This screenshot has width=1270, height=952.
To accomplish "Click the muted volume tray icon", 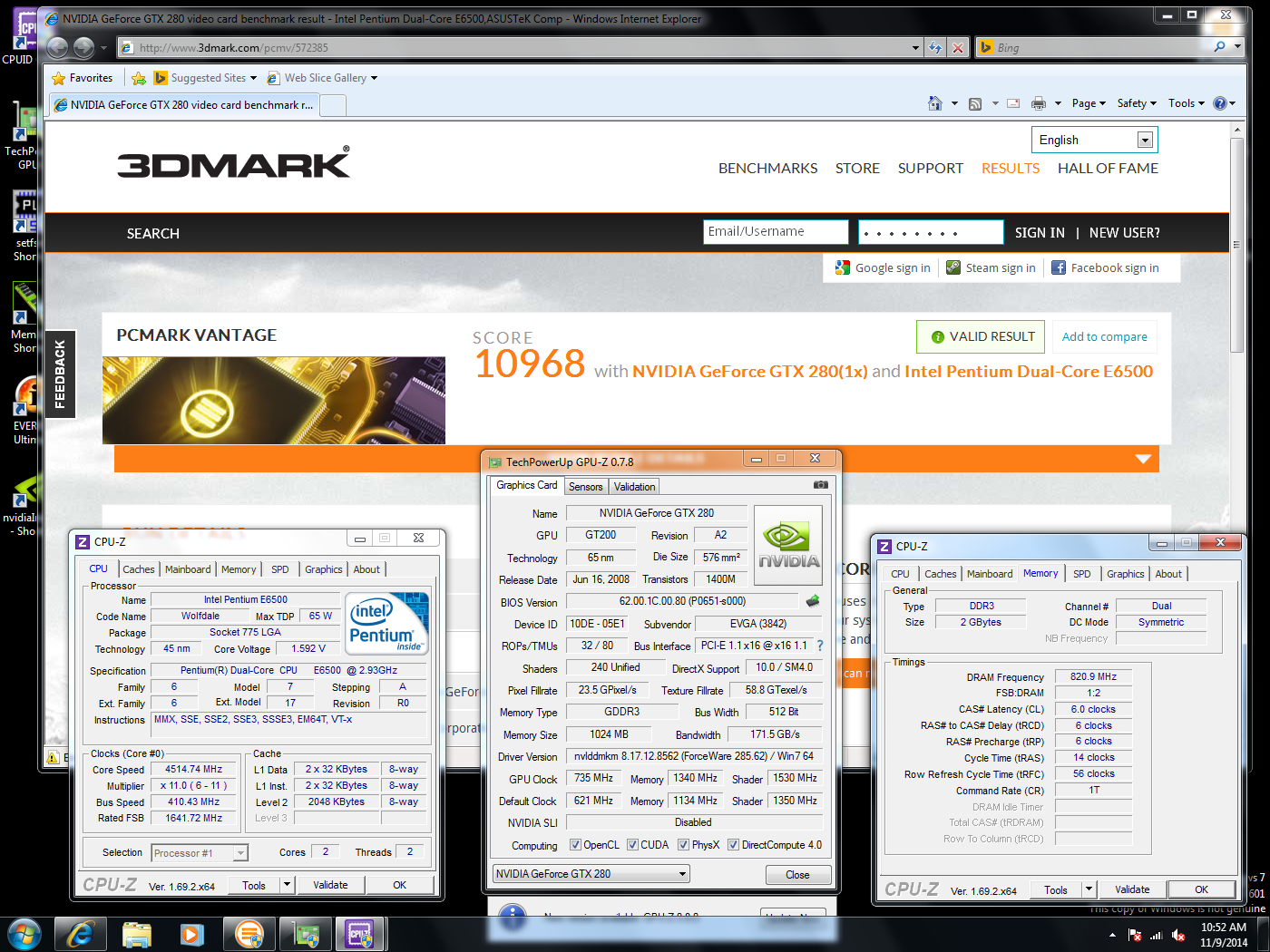I will coord(1178,935).
